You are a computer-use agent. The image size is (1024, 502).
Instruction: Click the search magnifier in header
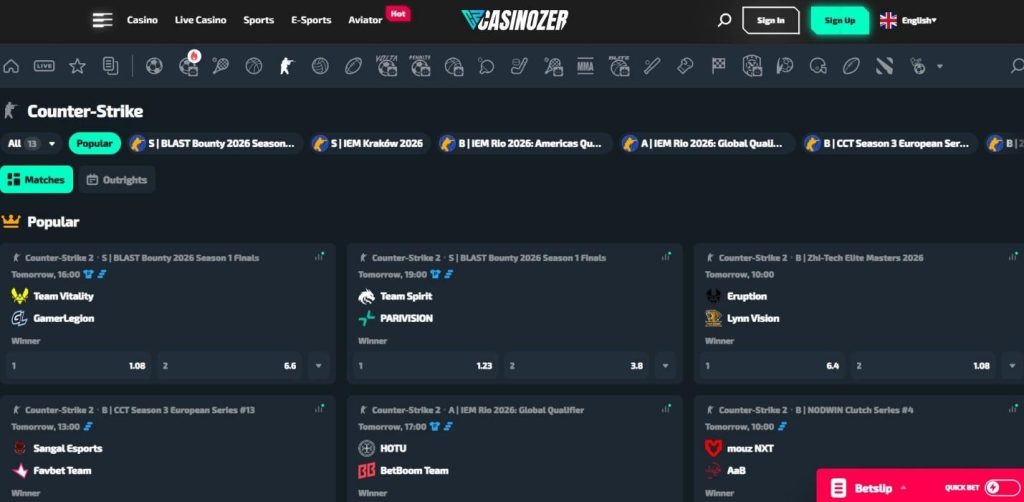(725, 20)
